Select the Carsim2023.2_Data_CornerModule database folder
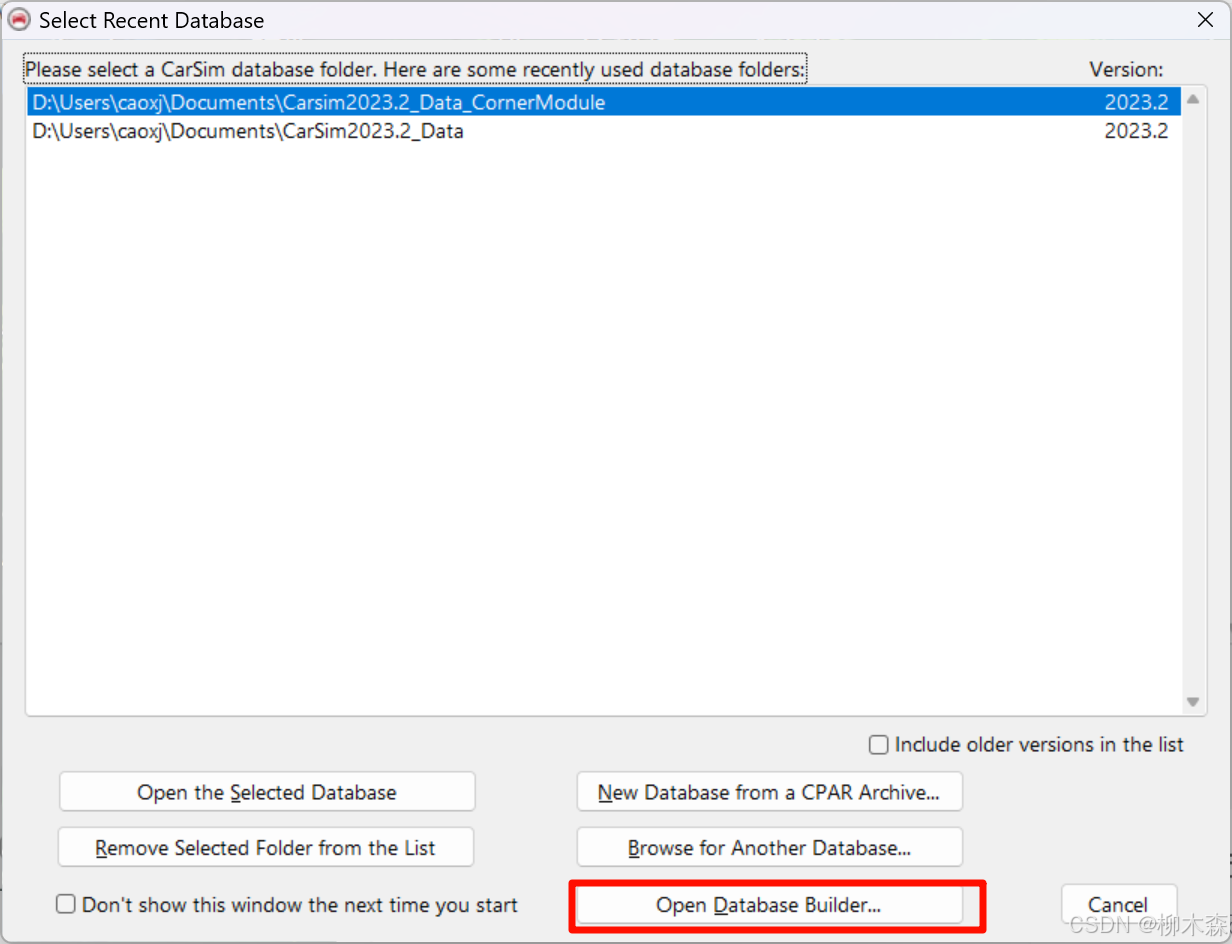The width and height of the screenshot is (1232, 944). [603, 102]
